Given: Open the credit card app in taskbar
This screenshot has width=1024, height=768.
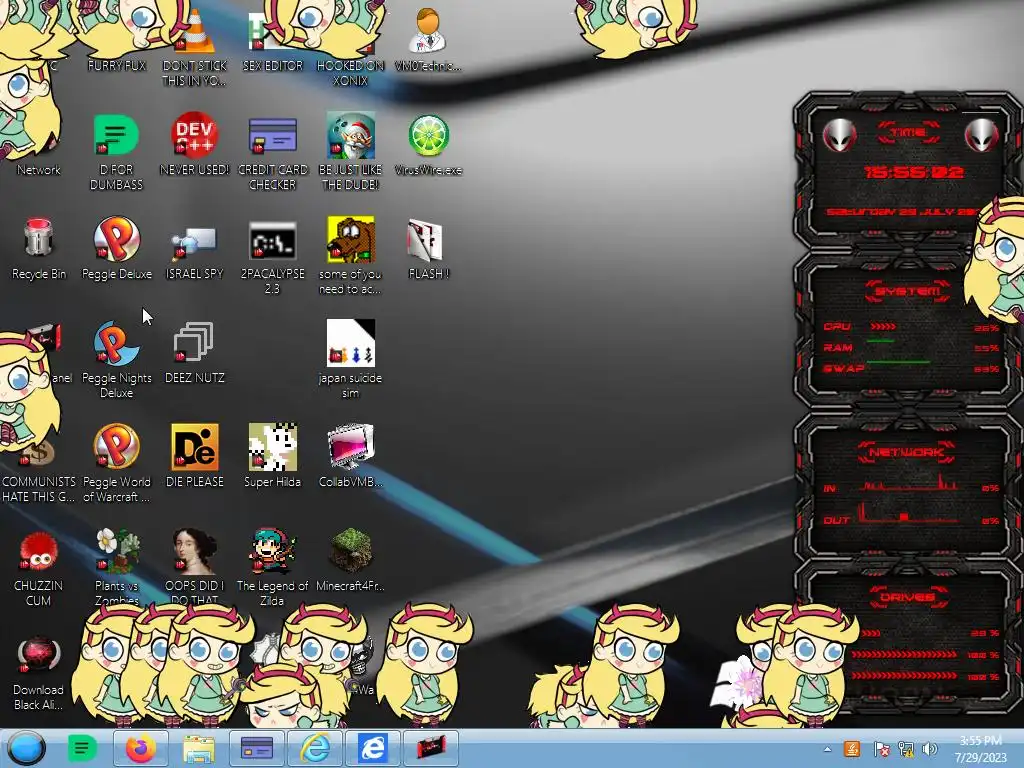Looking at the screenshot, I should pos(257,748).
